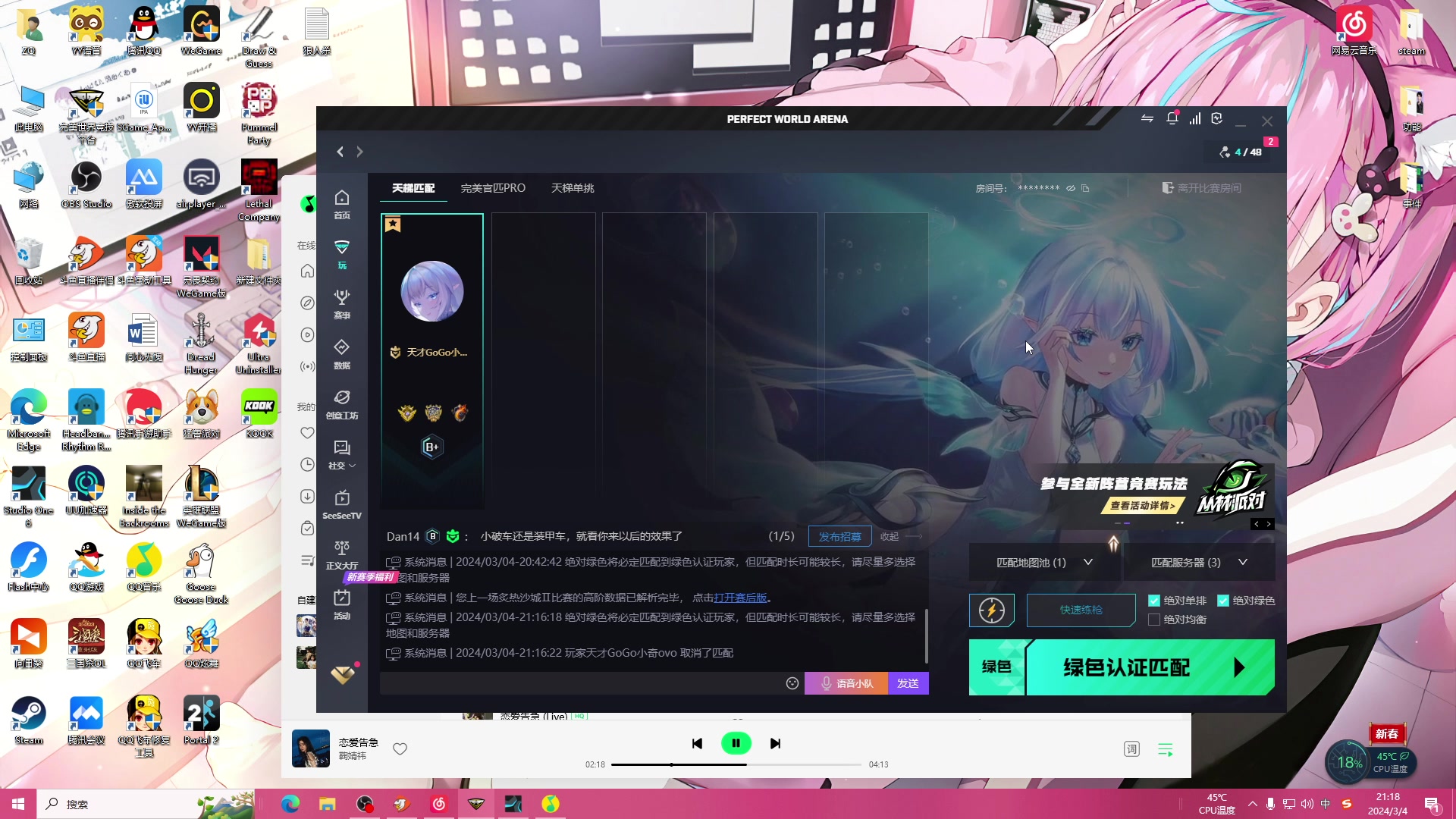Show hidden tray icons with the chevron
1456x819 pixels.
pos(1253,804)
